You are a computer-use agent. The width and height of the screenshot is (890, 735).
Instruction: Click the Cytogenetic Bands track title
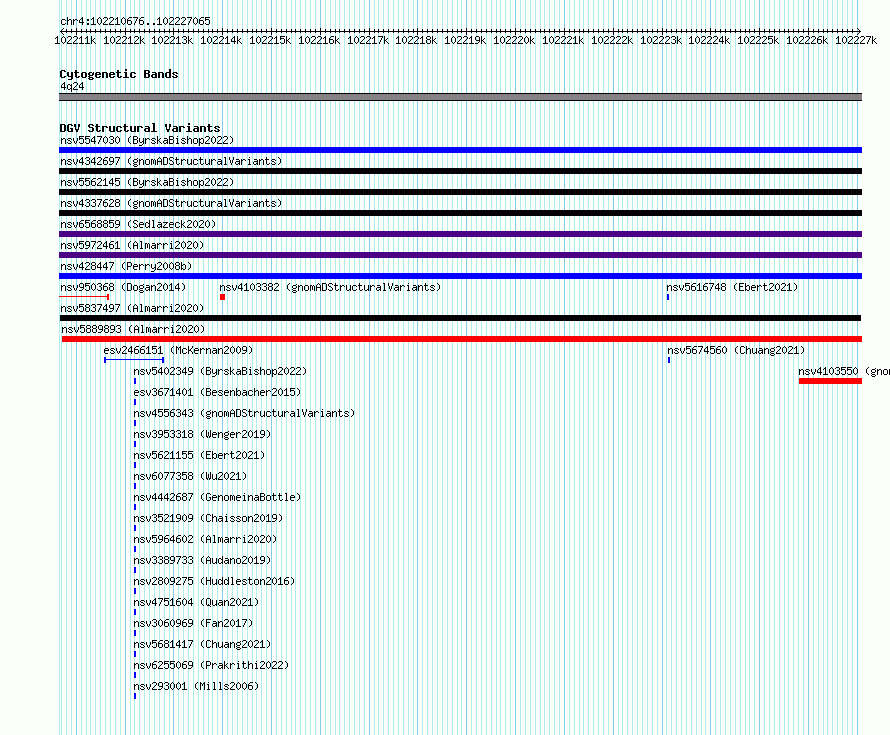[x=119, y=74]
